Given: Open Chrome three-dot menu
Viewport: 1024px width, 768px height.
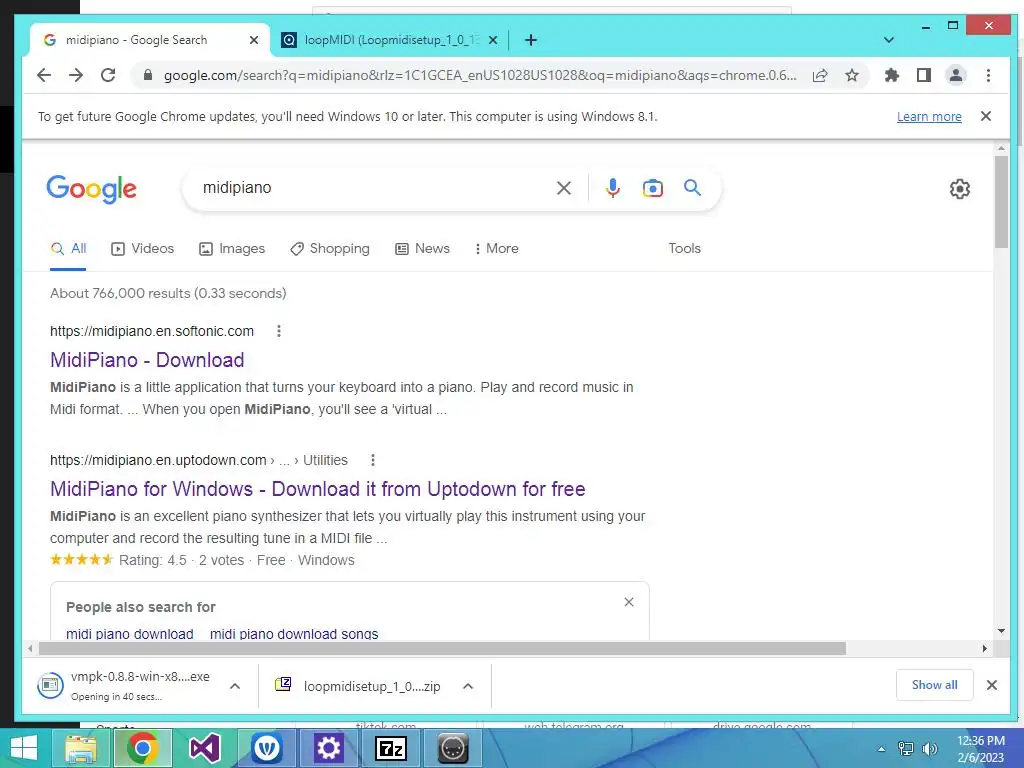Looking at the screenshot, I should [988, 75].
